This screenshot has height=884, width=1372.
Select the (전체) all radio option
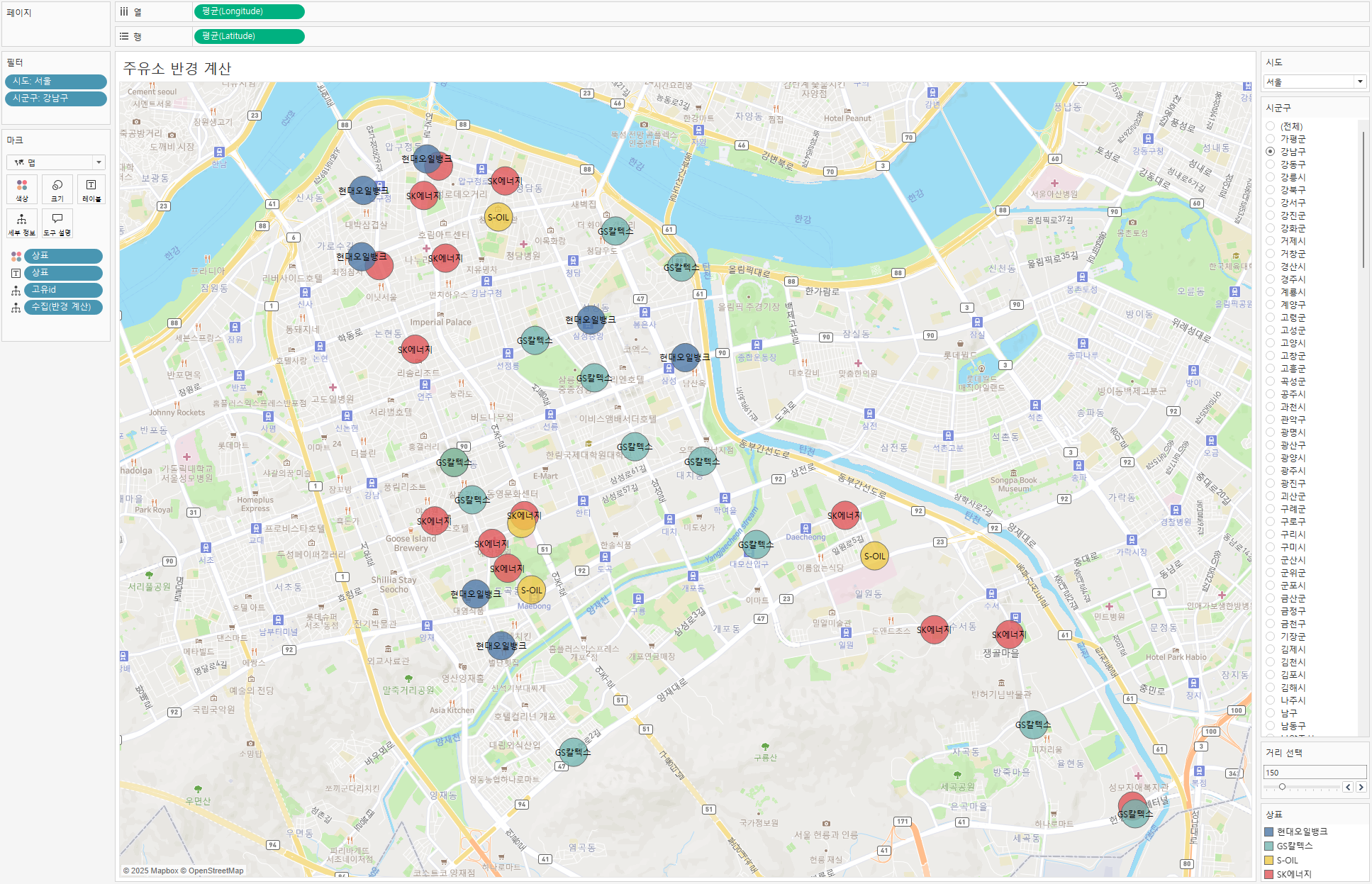(1271, 126)
